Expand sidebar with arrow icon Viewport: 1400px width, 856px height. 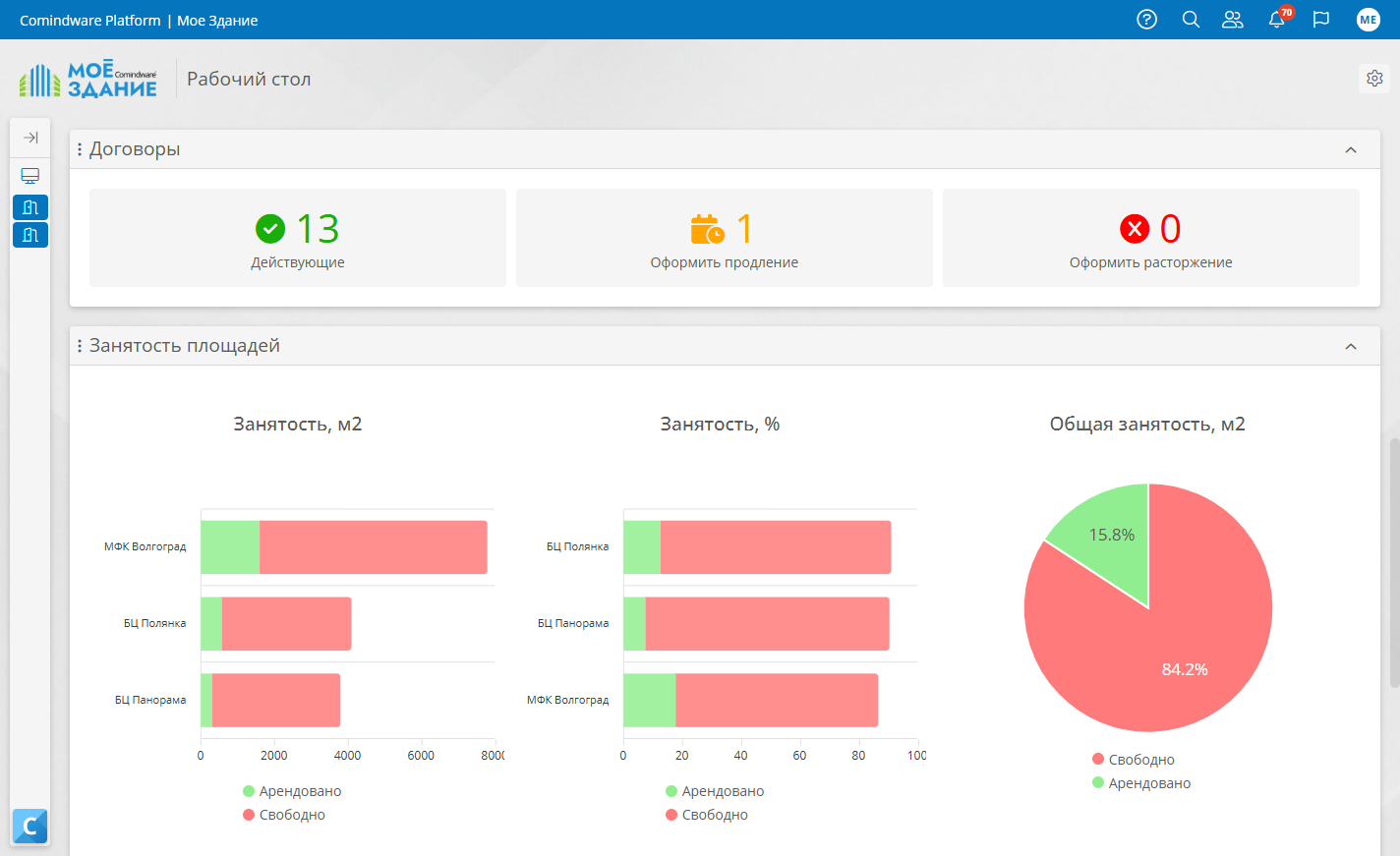pyautogui.click(x=30, y=138)
